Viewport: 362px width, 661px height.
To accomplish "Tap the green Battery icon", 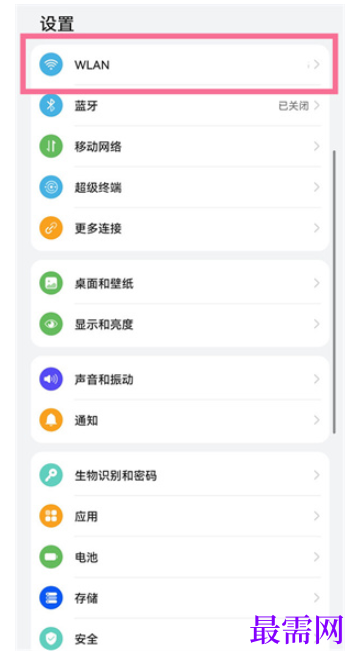I will (51, 557).
